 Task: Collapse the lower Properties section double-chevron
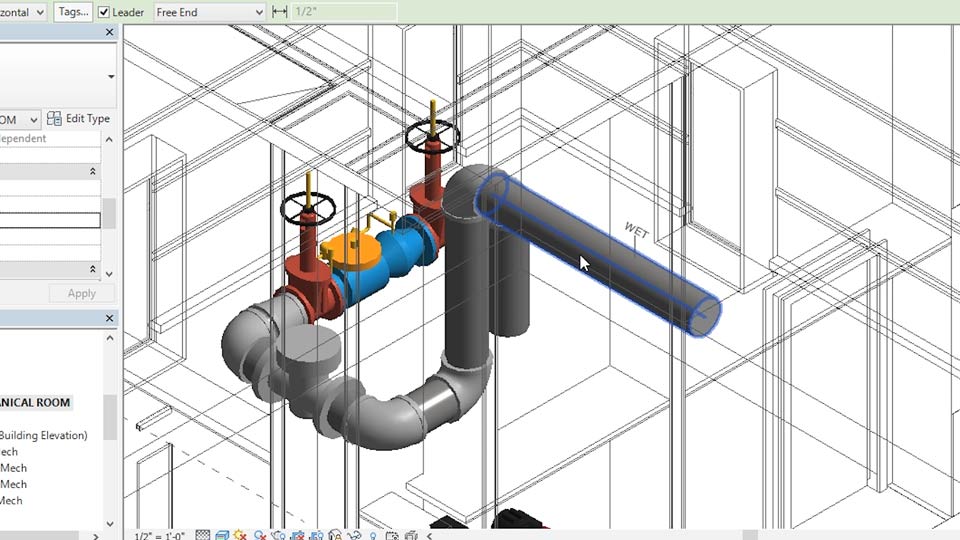(x=93, y=270)
